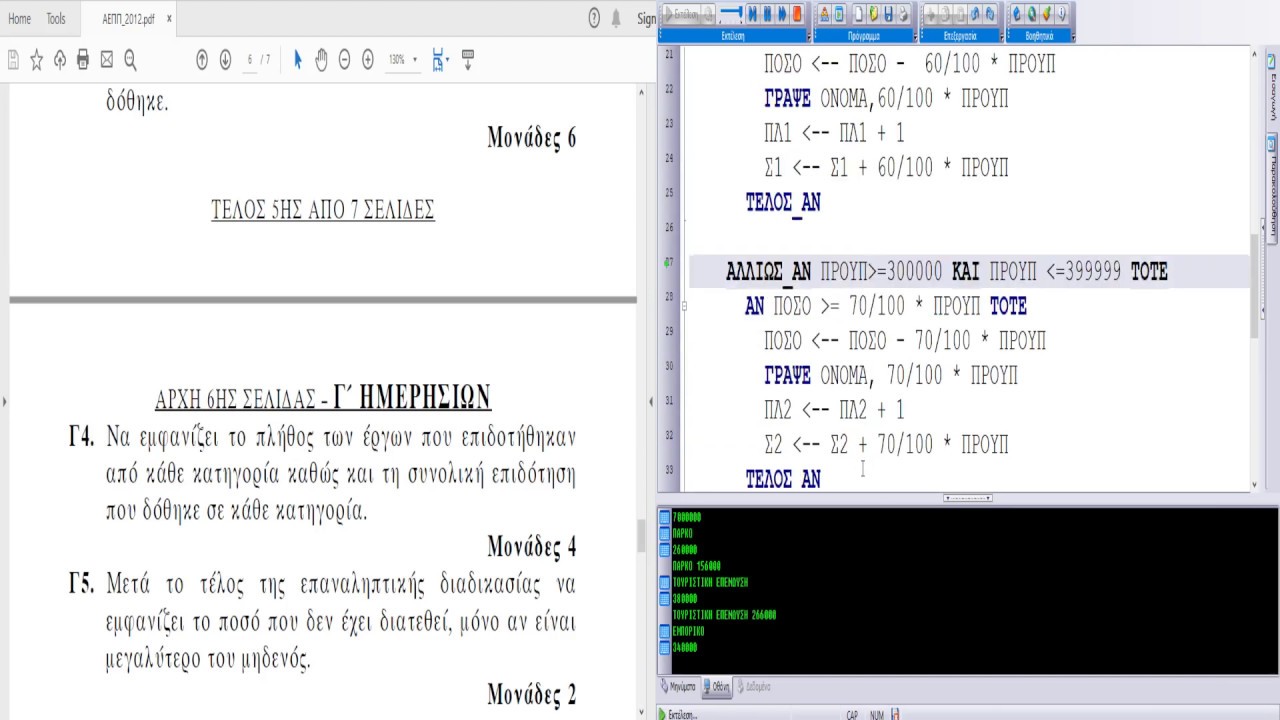This screenshot has width=1280, height=720.
Task: Click the fit page scrolling mode icon
Action: (x=437, y=60)
